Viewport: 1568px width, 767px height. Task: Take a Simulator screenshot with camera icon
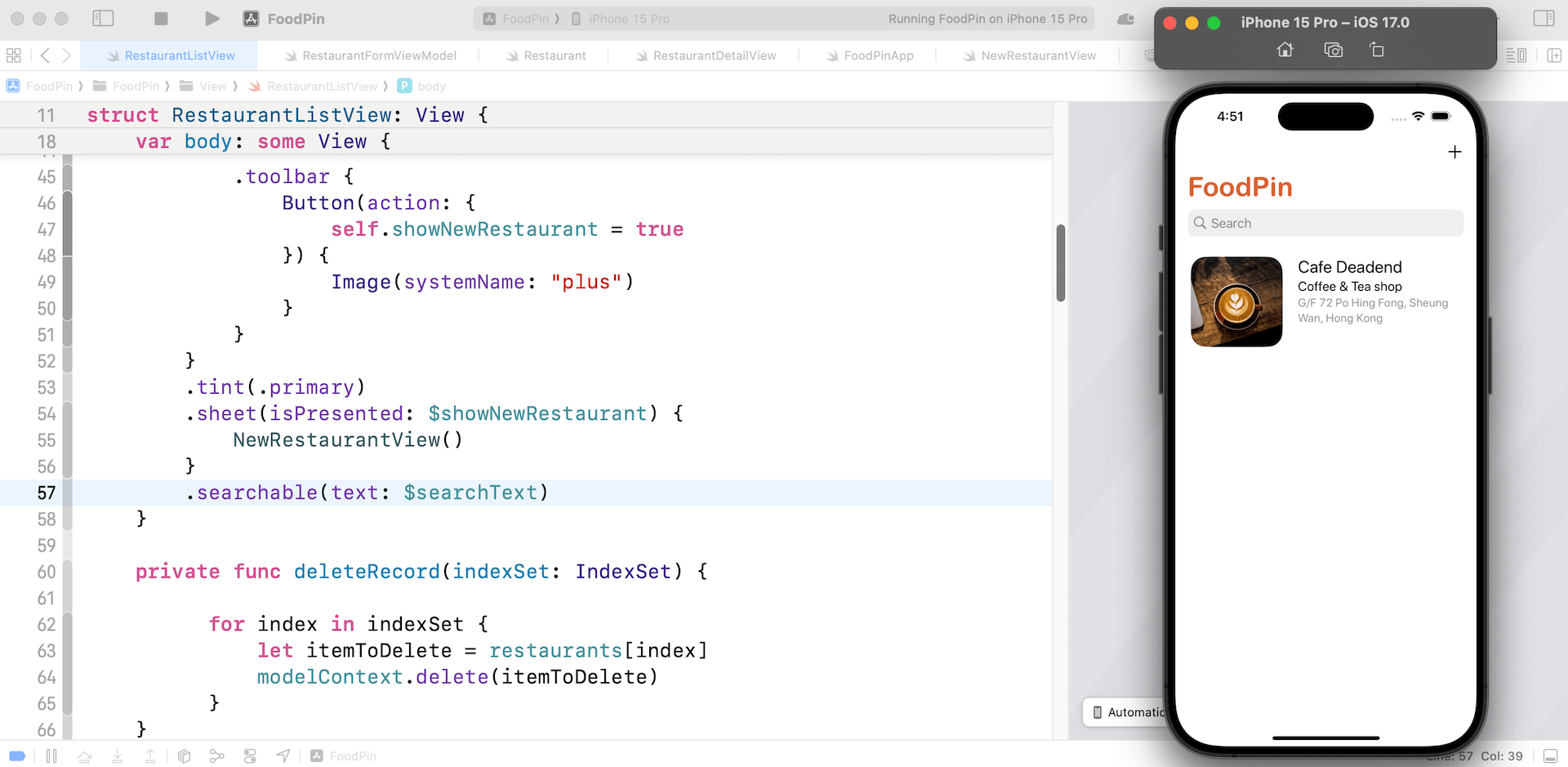coord(1333,50)
